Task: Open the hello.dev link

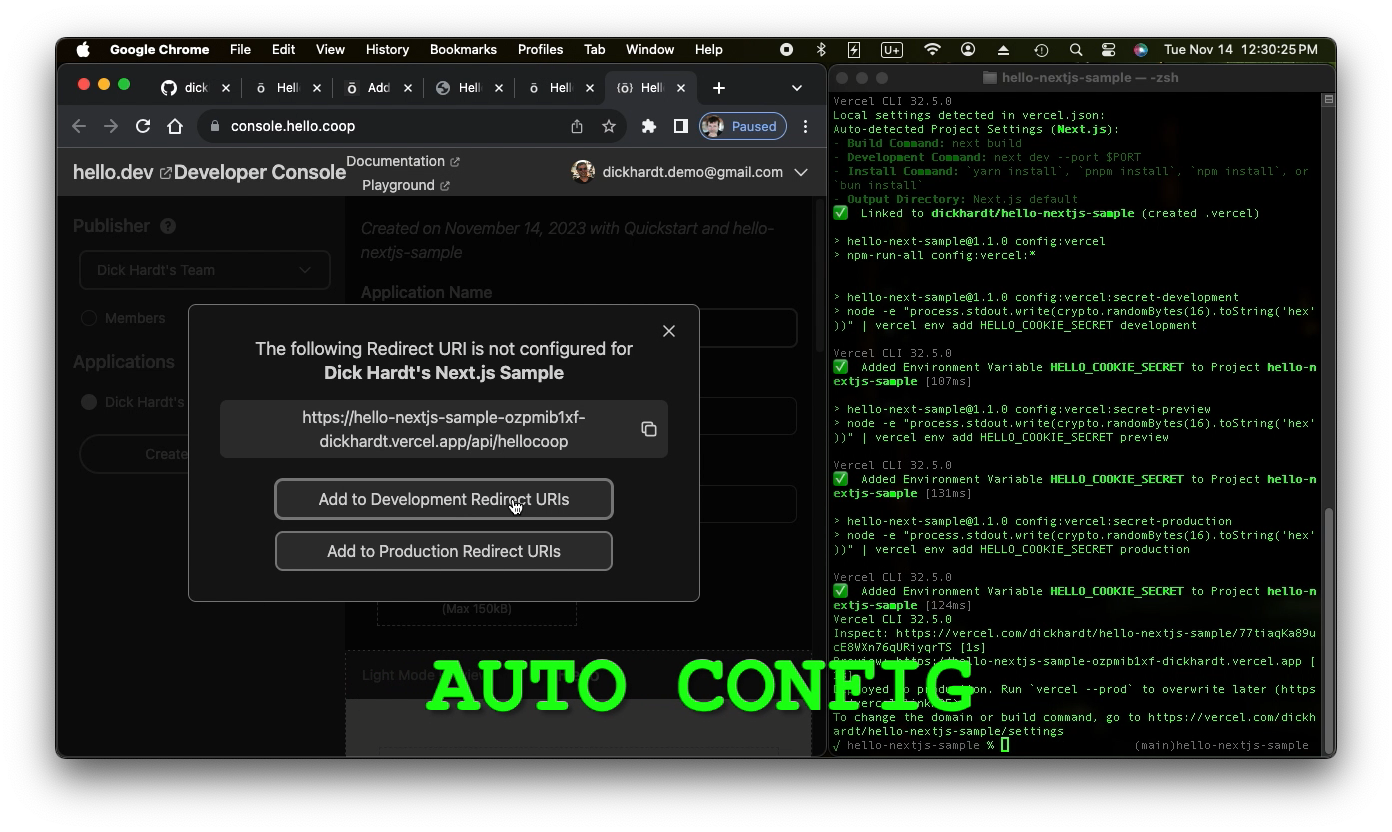Action: [122, 172]
